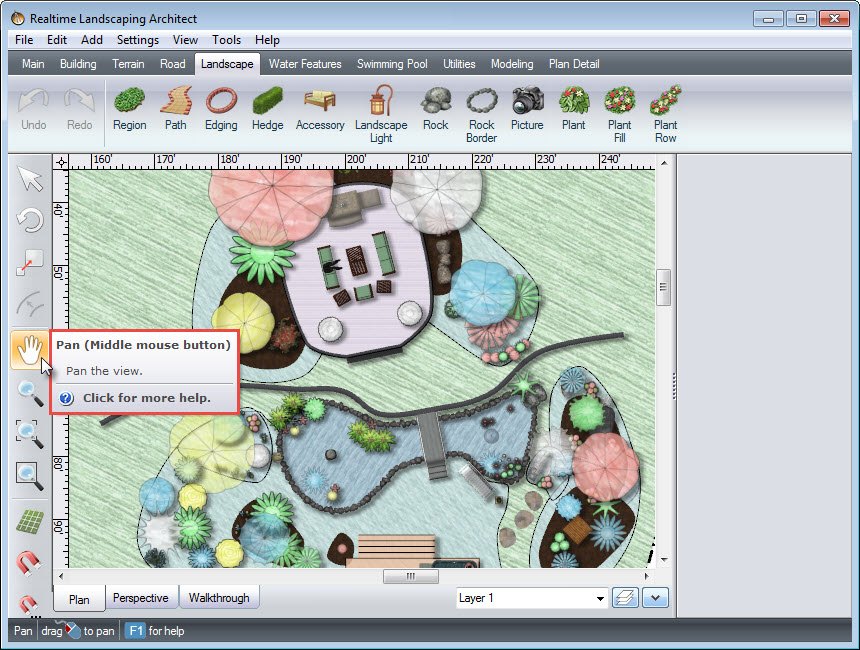Switch to the Road tab

pos(173,64)
